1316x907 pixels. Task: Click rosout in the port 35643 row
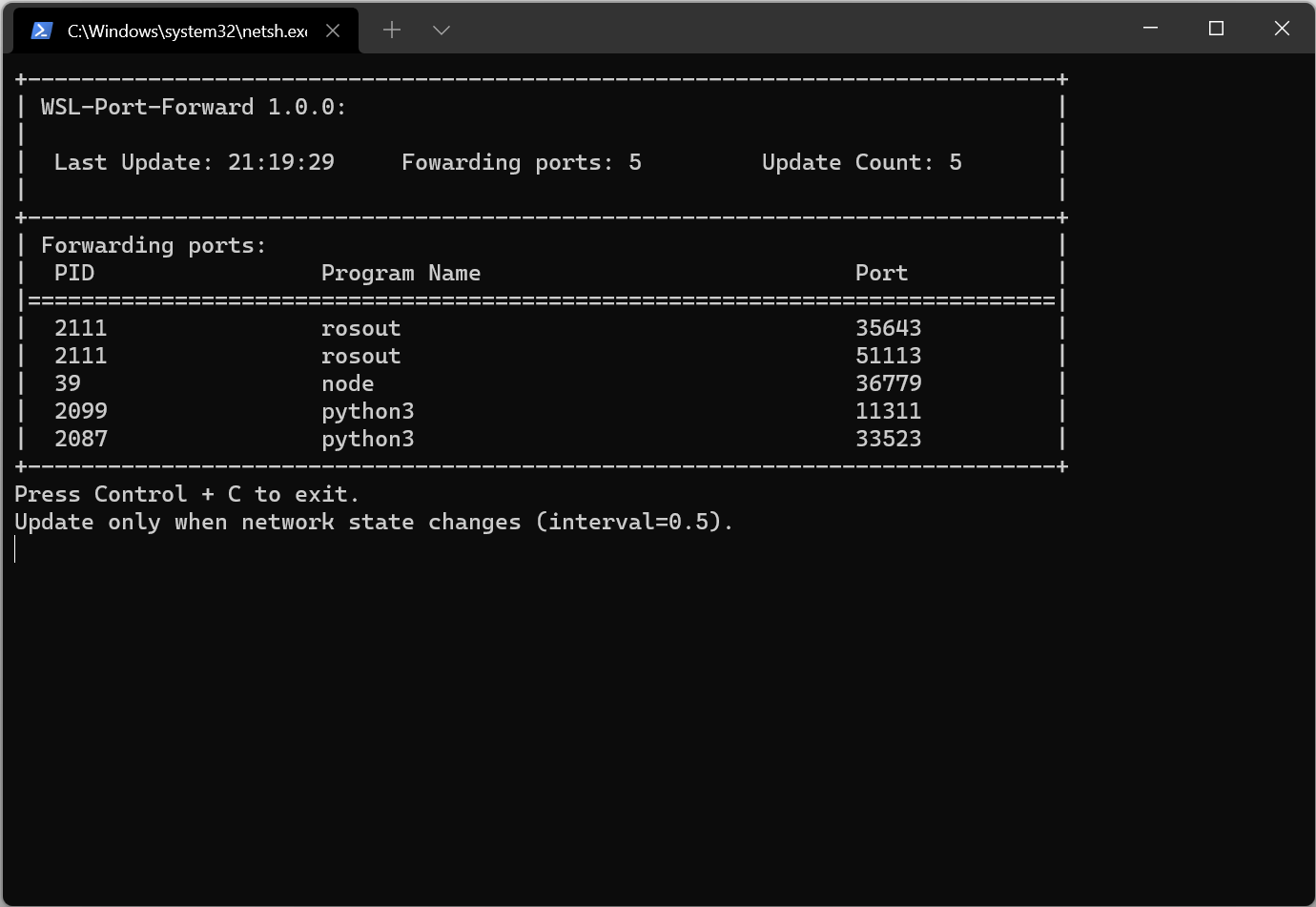[361, 328]
